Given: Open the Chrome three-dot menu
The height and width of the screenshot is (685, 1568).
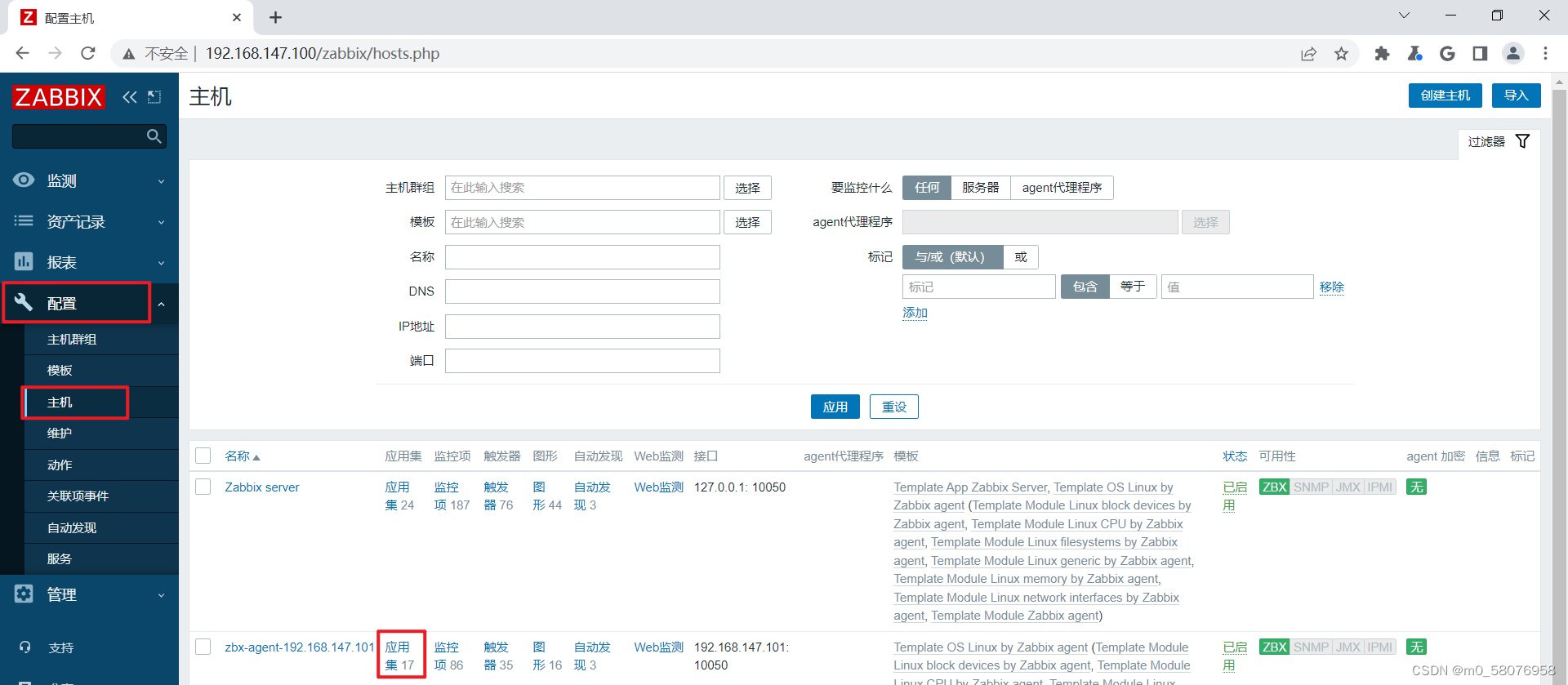Looking at the screenshot, I should 1545,53.
